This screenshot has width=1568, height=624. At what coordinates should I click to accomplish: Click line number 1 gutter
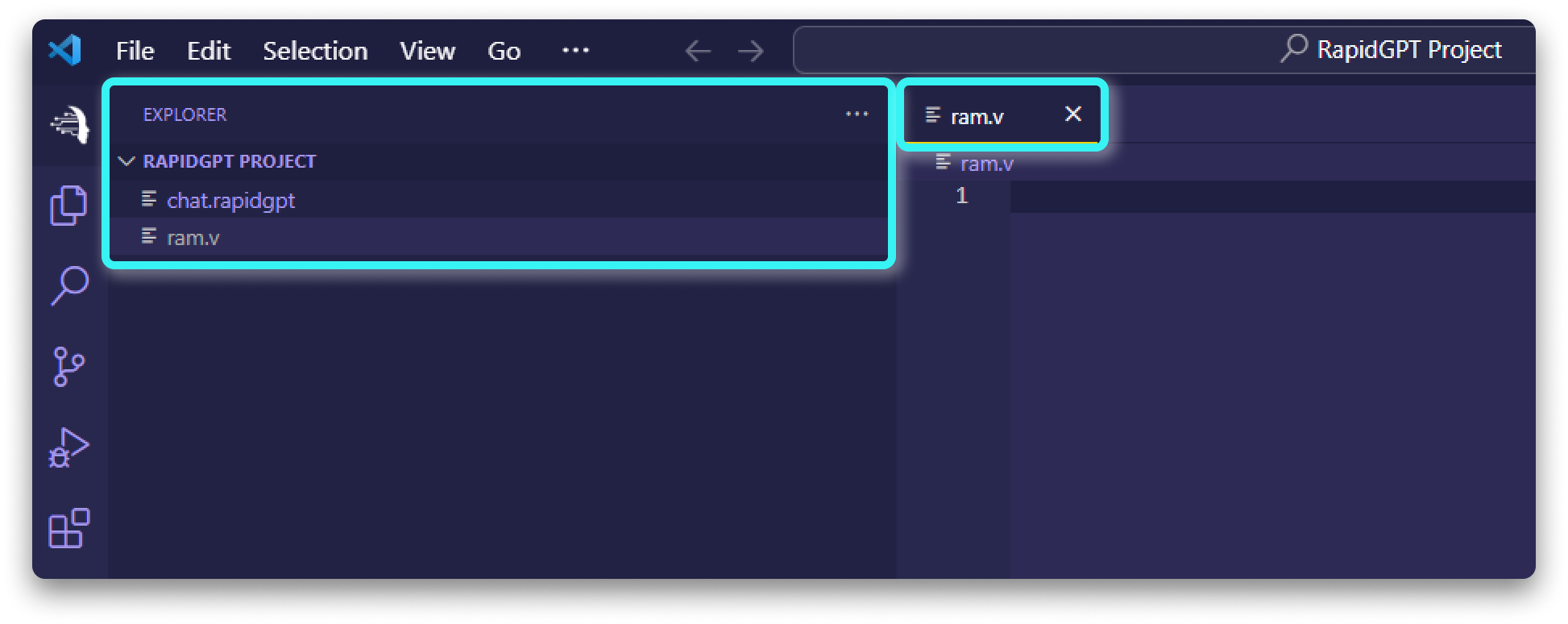pyautogui.click(x=961, y=196)
